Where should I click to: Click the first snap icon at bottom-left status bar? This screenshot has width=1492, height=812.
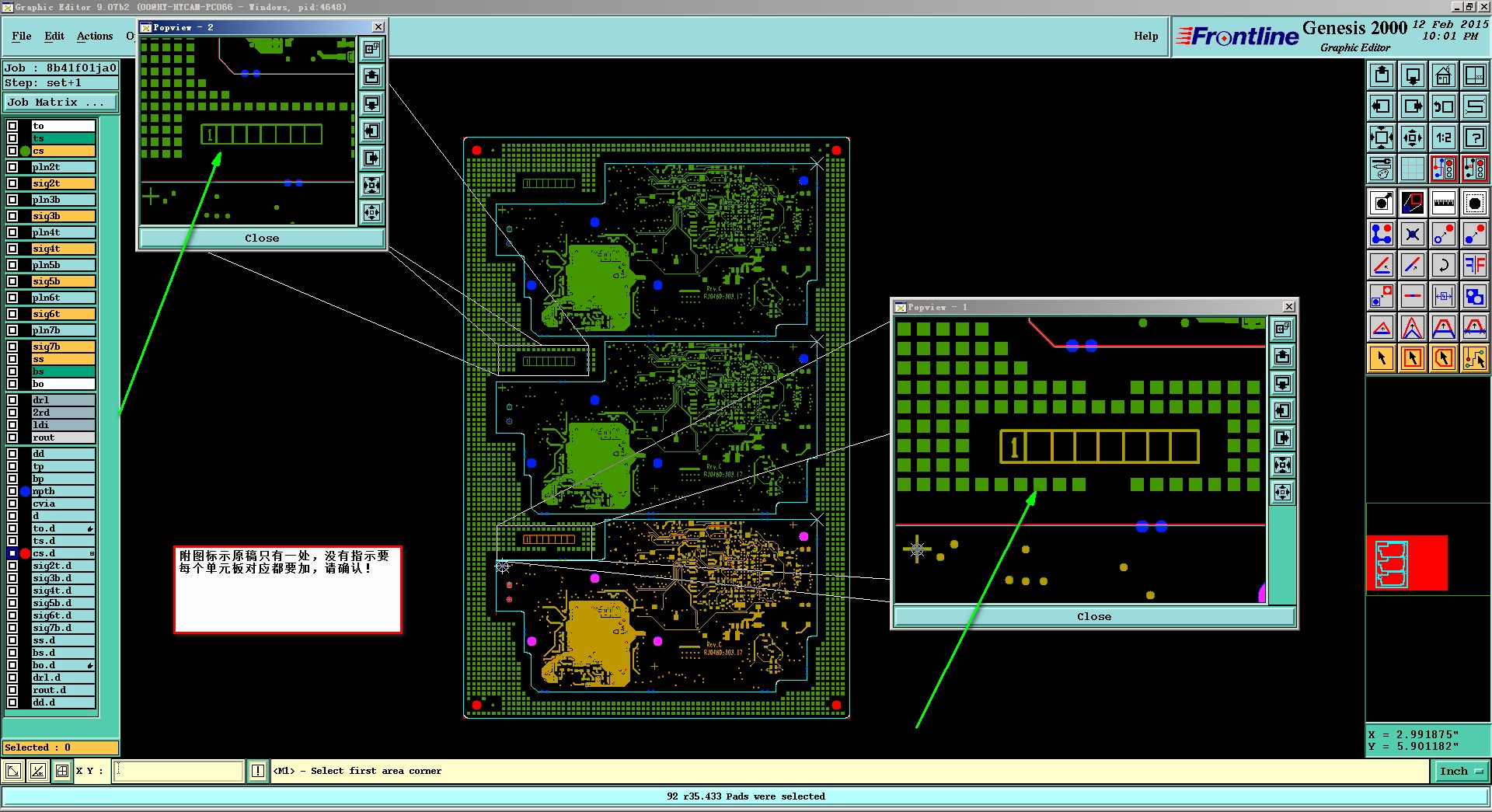pos(13,771)
